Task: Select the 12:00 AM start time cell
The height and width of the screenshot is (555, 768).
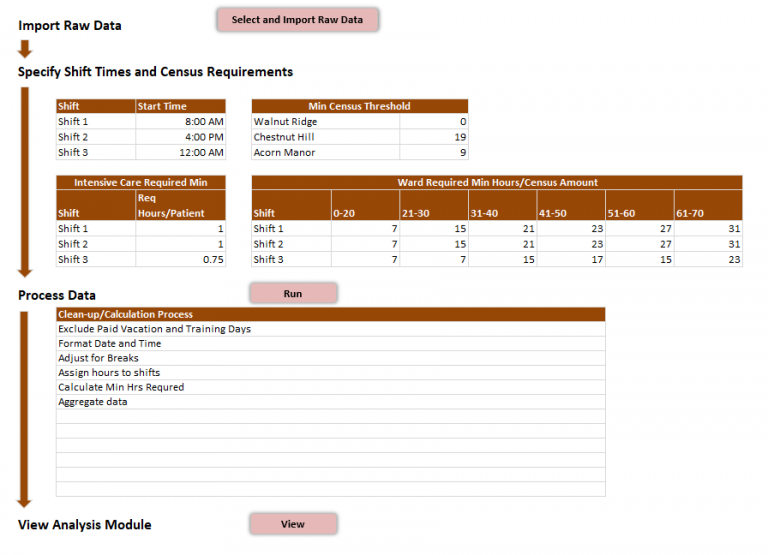Action: [x=180, y=152]
